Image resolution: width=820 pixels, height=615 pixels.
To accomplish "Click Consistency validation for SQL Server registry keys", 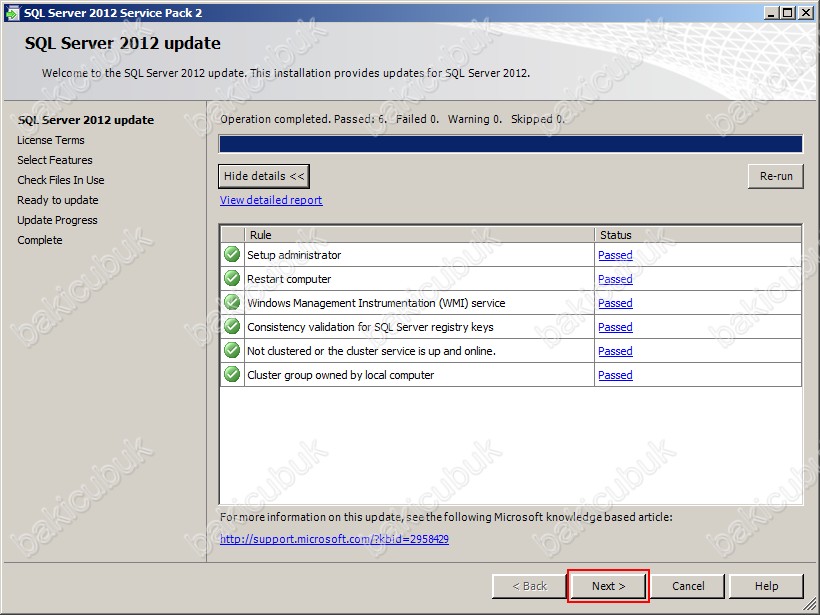I will tap(370, 327).
